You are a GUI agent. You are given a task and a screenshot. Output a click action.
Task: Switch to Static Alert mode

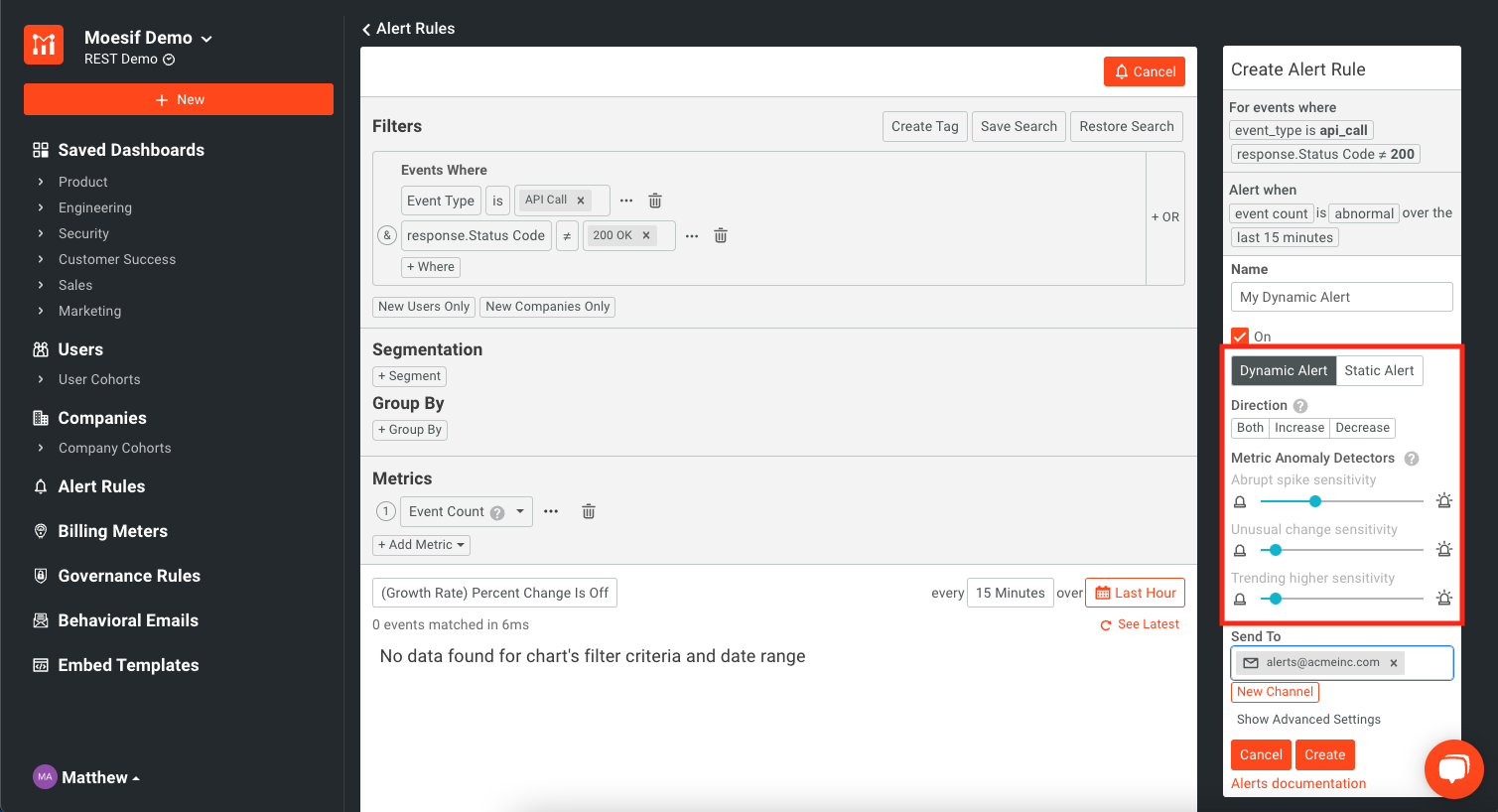pyautogui.click(x=1379, y=370)
